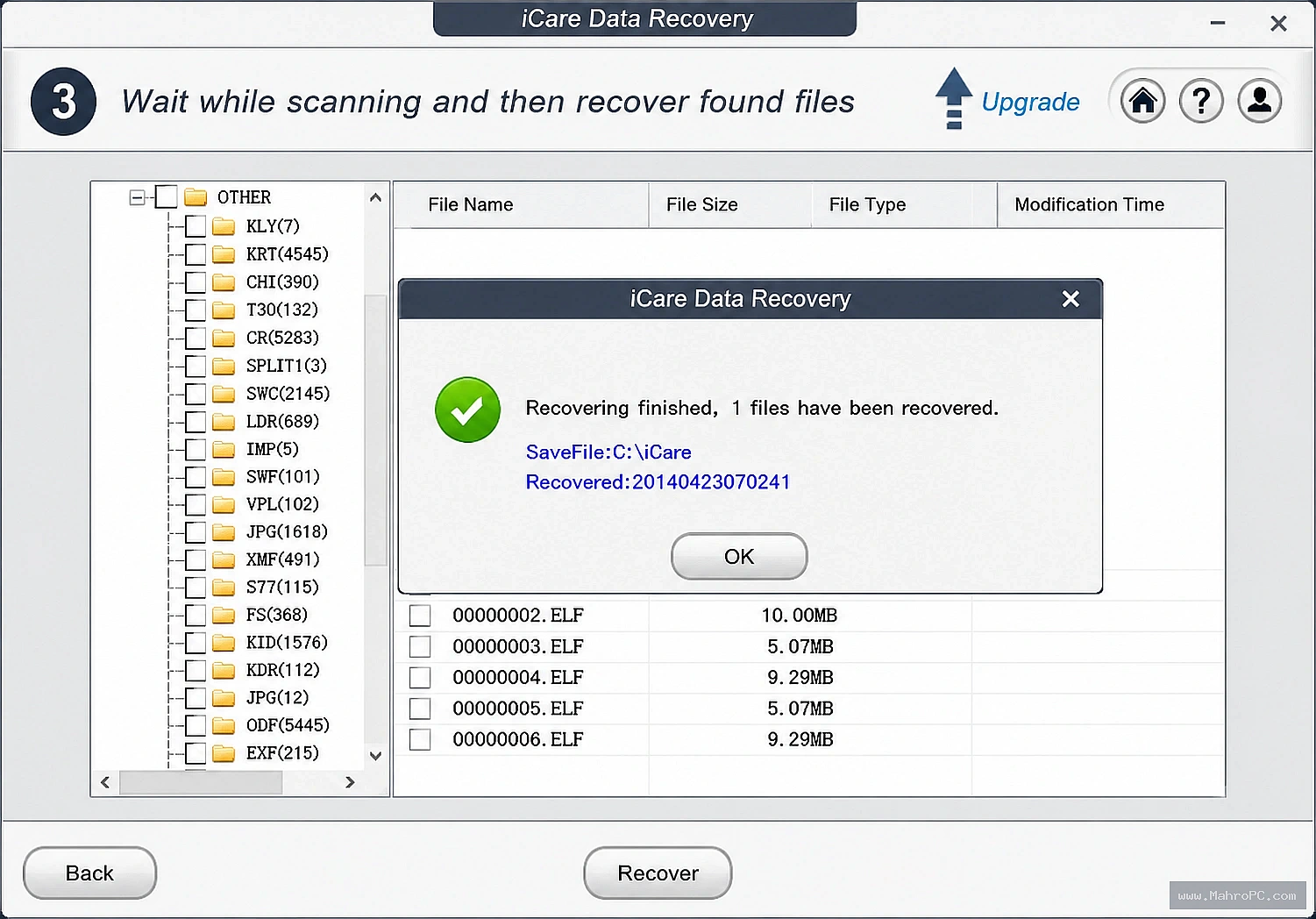Click the green checkmark success icon

coord(467,410)
